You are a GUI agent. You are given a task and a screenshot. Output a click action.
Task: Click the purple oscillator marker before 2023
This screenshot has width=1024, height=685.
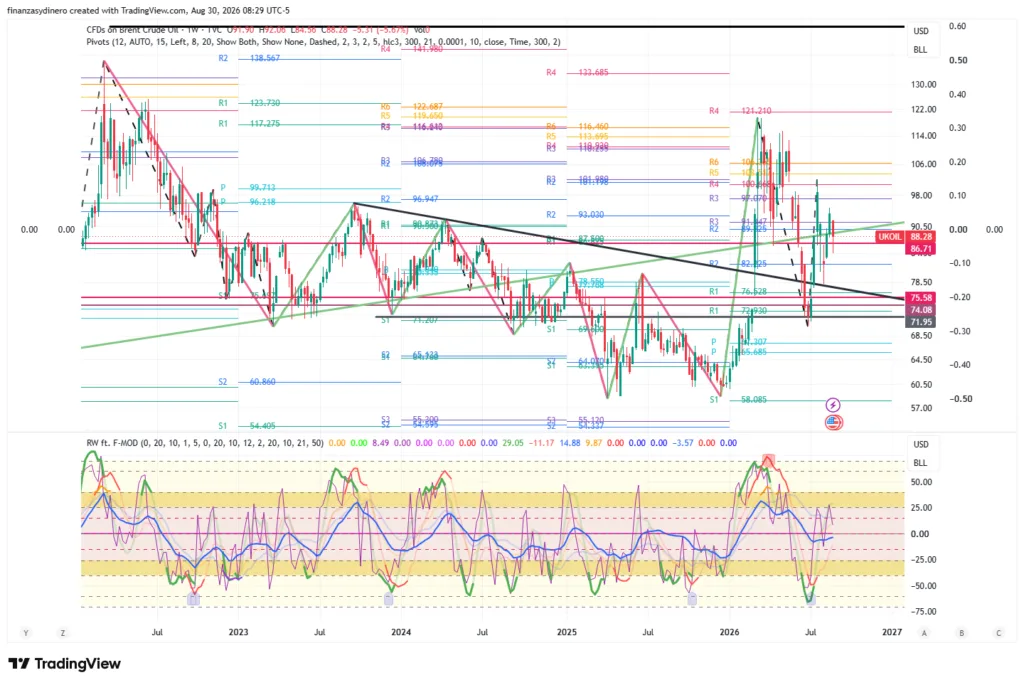193,598
